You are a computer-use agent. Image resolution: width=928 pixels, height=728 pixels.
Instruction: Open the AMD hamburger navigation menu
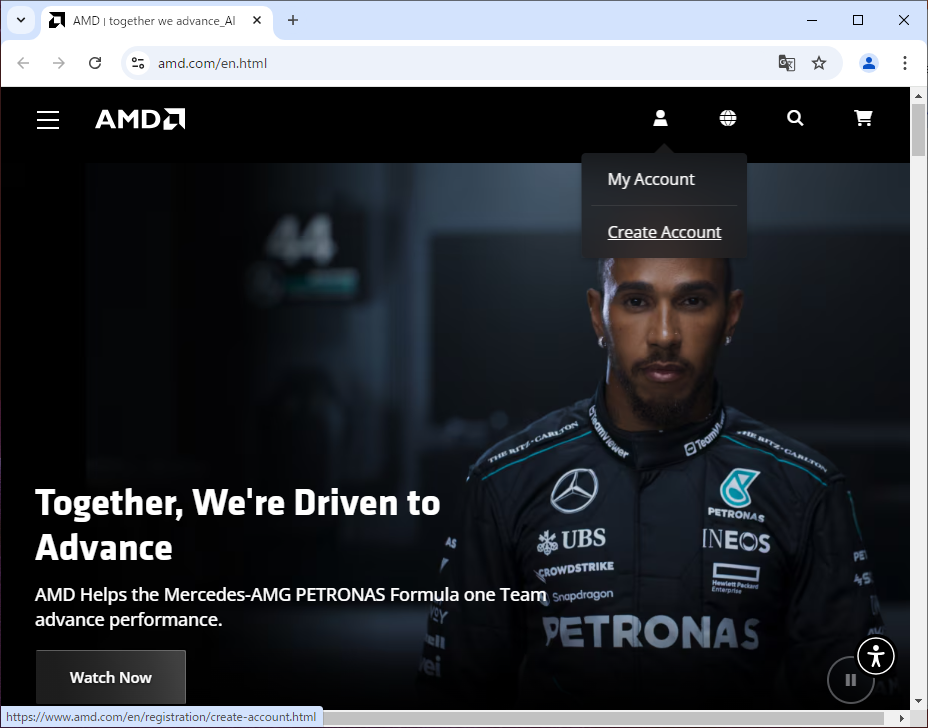click(x=48, y=120)
